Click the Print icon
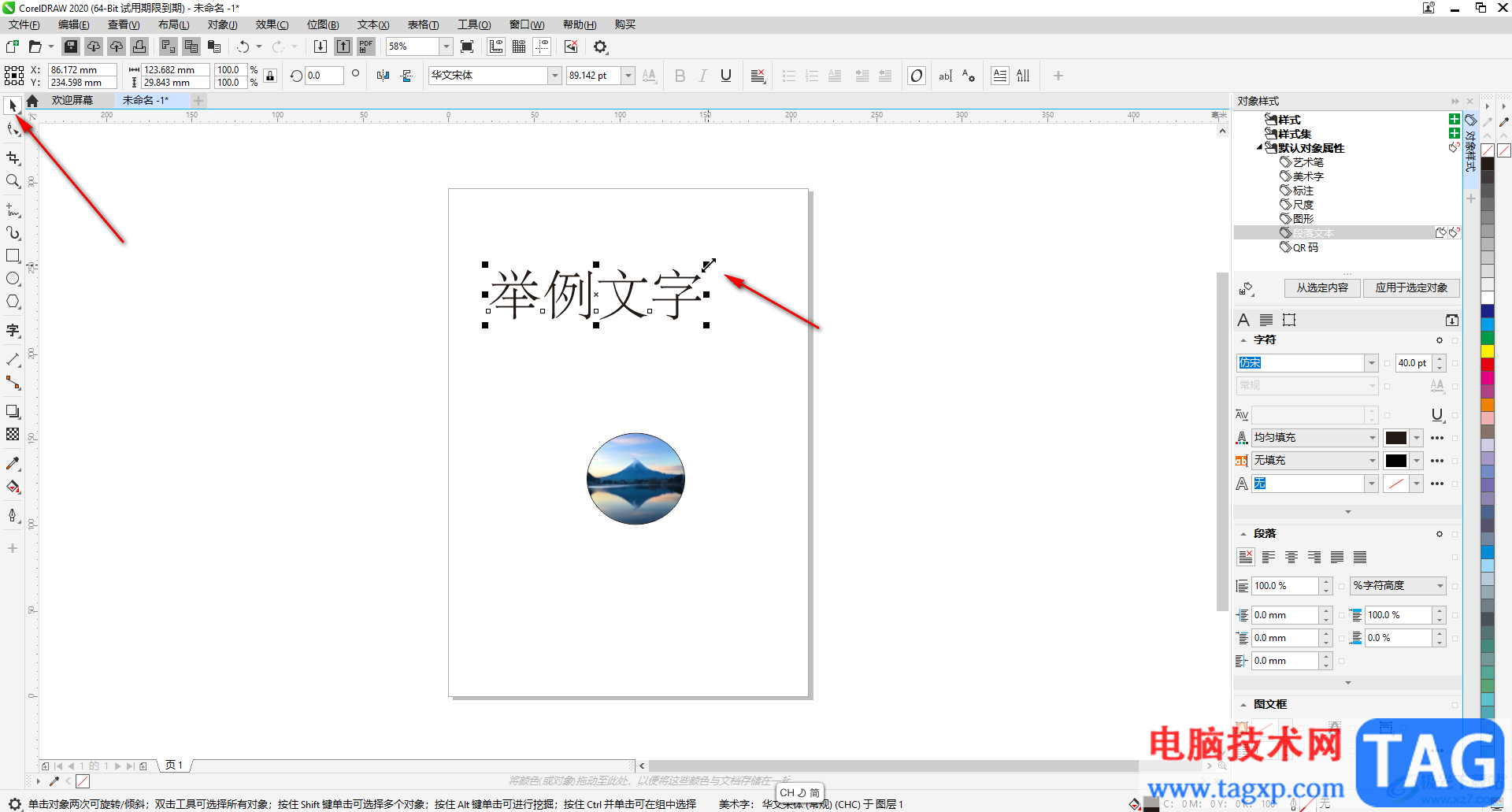This screenshot has height=812, width=1512. coord(139,46)
